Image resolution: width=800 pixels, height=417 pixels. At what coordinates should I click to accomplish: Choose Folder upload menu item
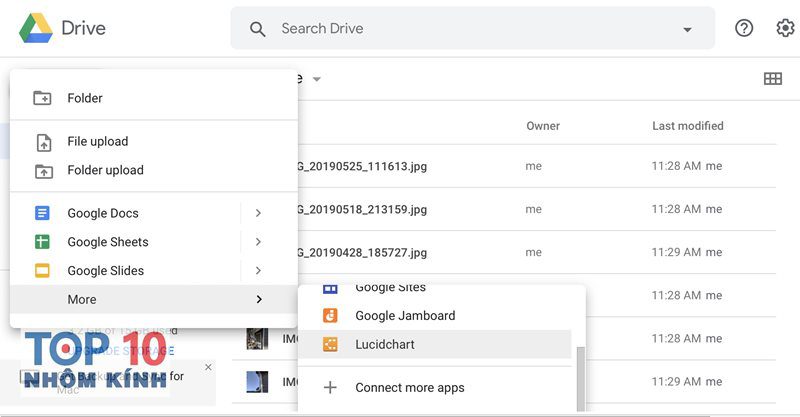(x=154, y=170)
